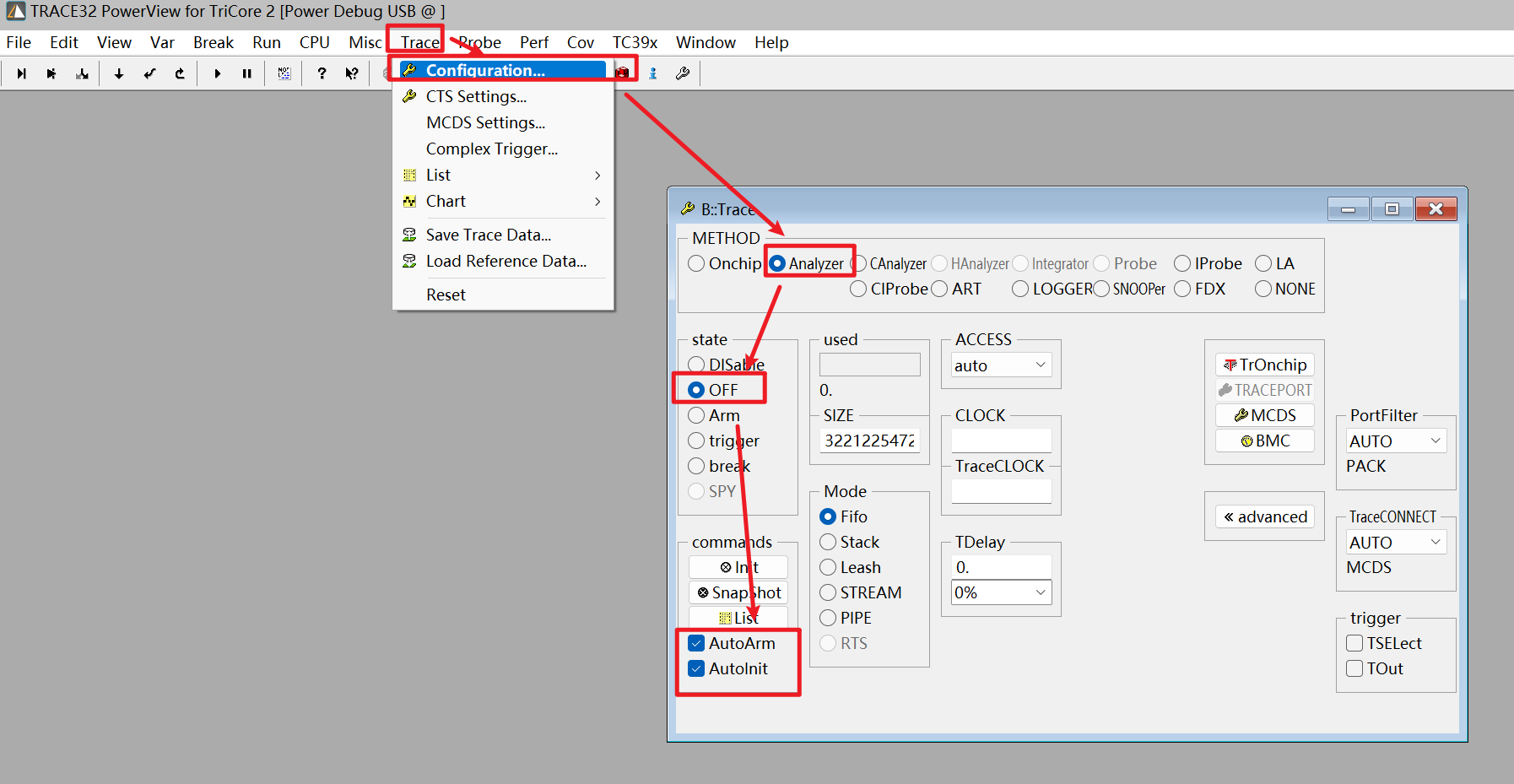
Task: Click the context help pointer icon
Action: coord(352,73)
